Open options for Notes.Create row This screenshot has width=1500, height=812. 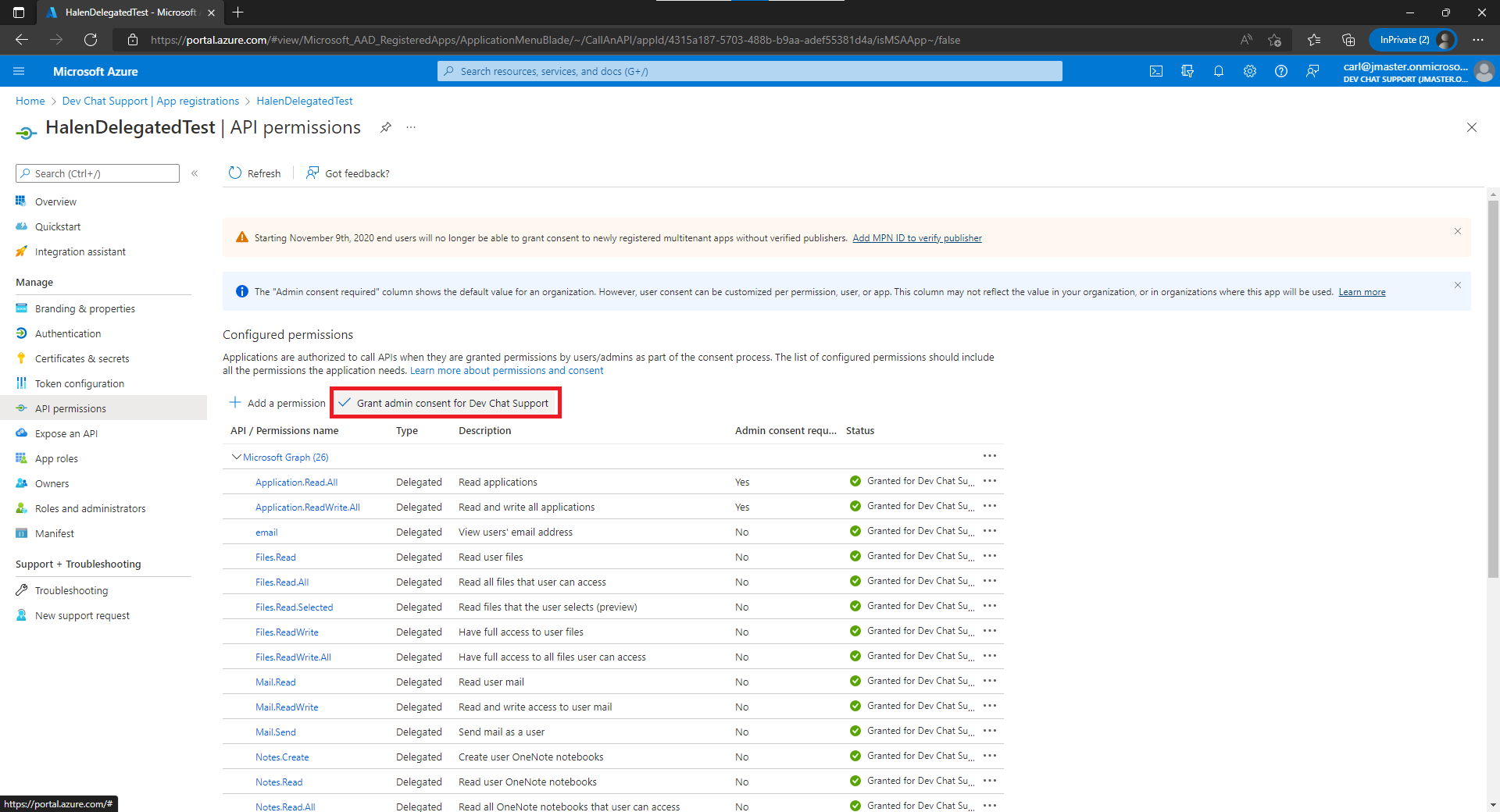click(990, 757)
